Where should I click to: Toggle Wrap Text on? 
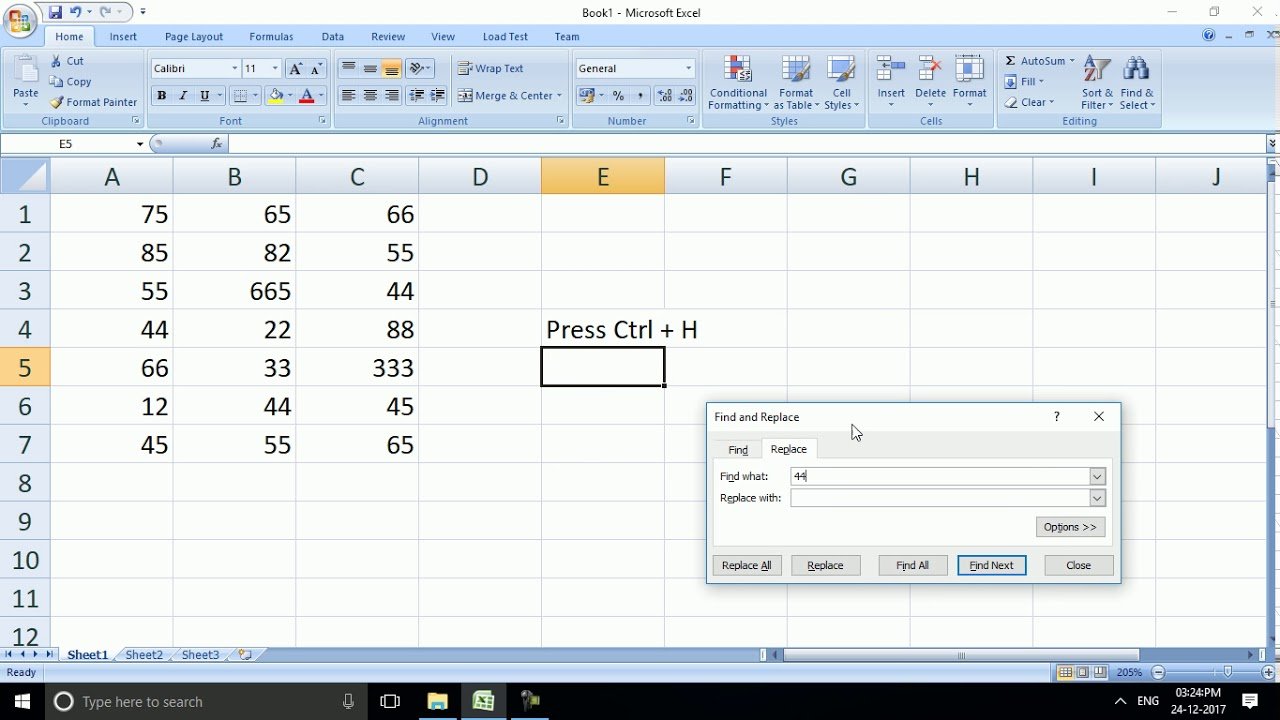coord(491,69)
